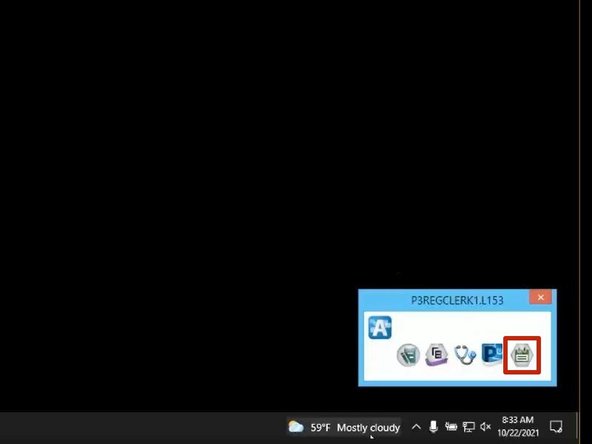Click the Show desktop strip beside notifications

coord(577,428)
